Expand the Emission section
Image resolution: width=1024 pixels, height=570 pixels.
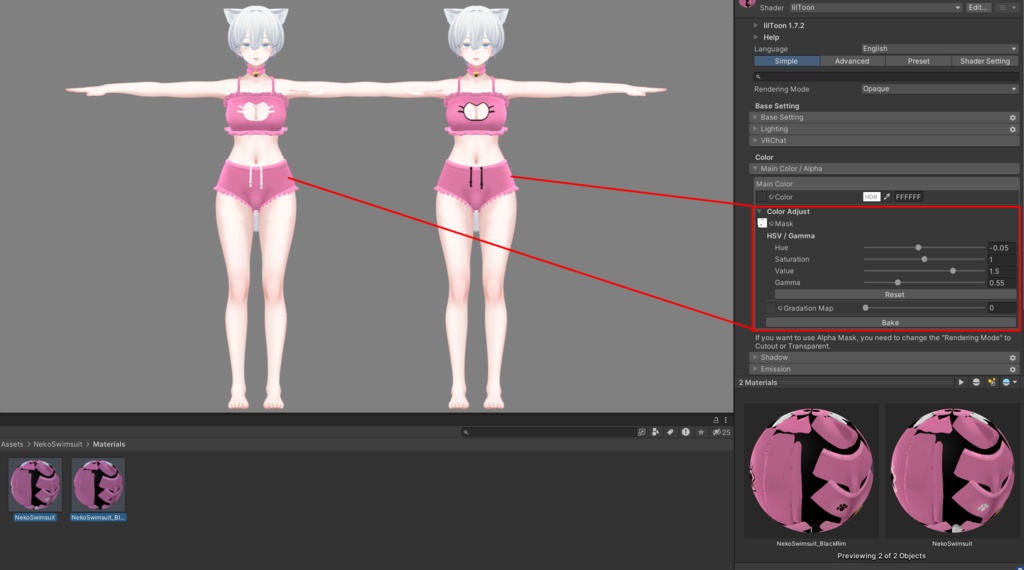coord(756,370)
